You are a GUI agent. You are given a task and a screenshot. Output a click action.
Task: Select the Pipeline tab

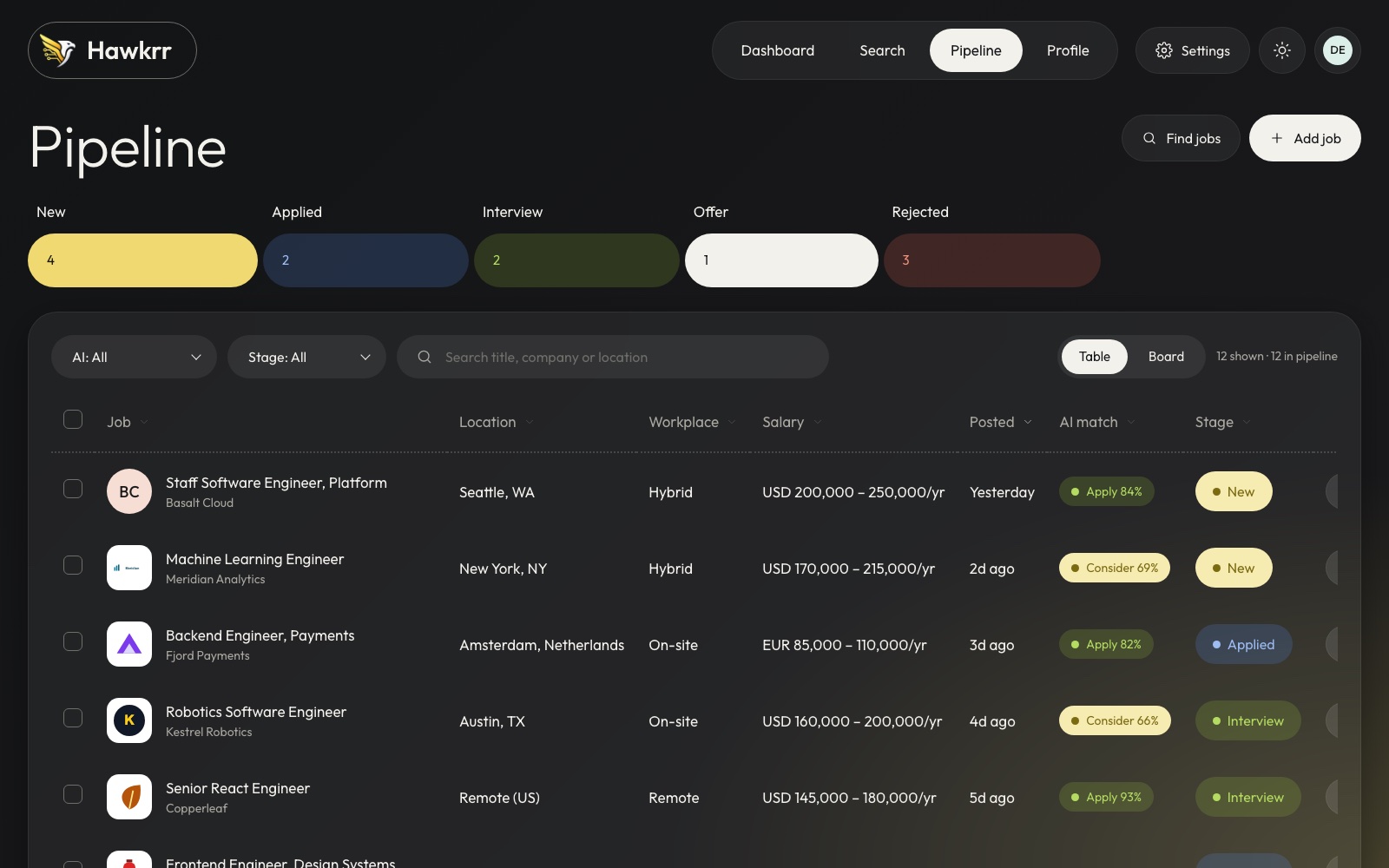pos(976,50)
